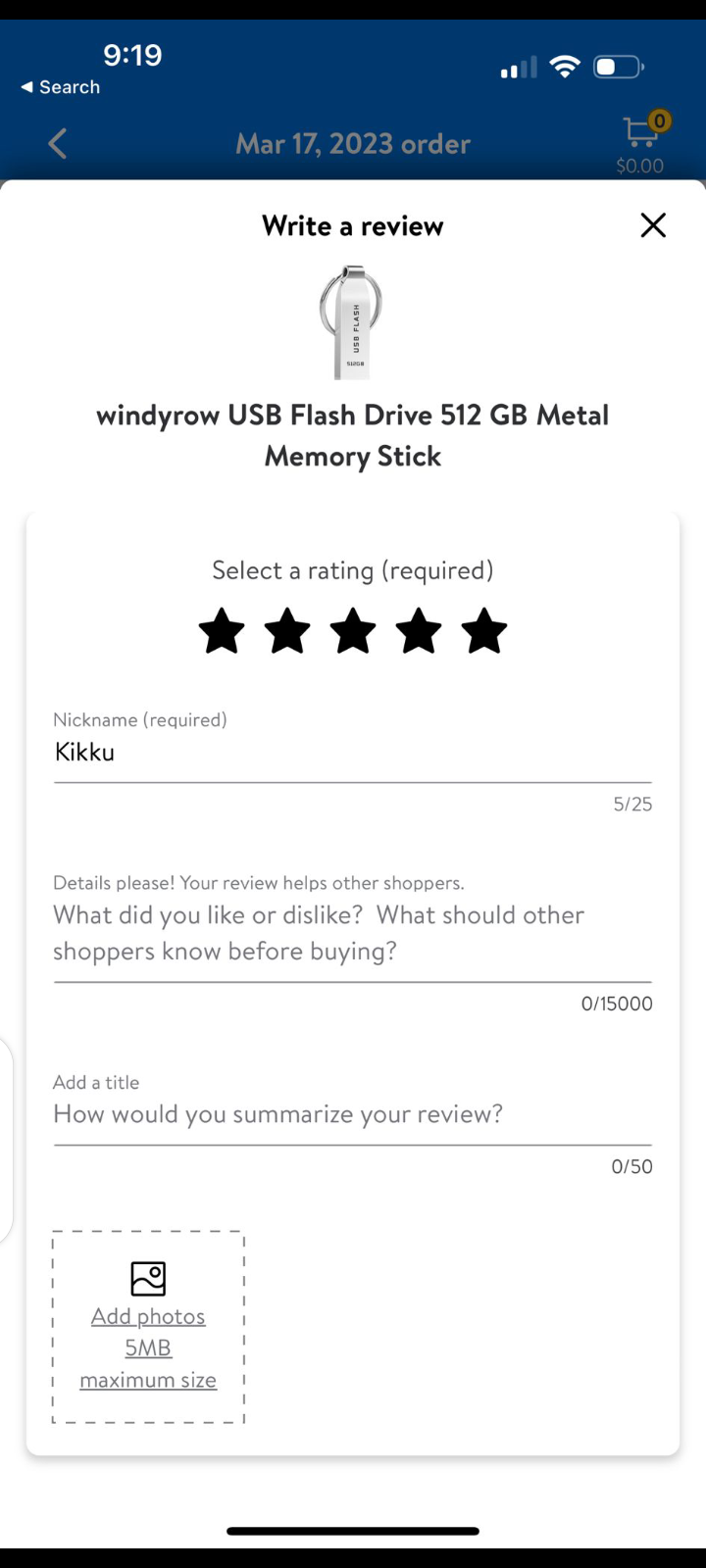Go back using the header chevron

pyautogui.click(x=58, y=144)
